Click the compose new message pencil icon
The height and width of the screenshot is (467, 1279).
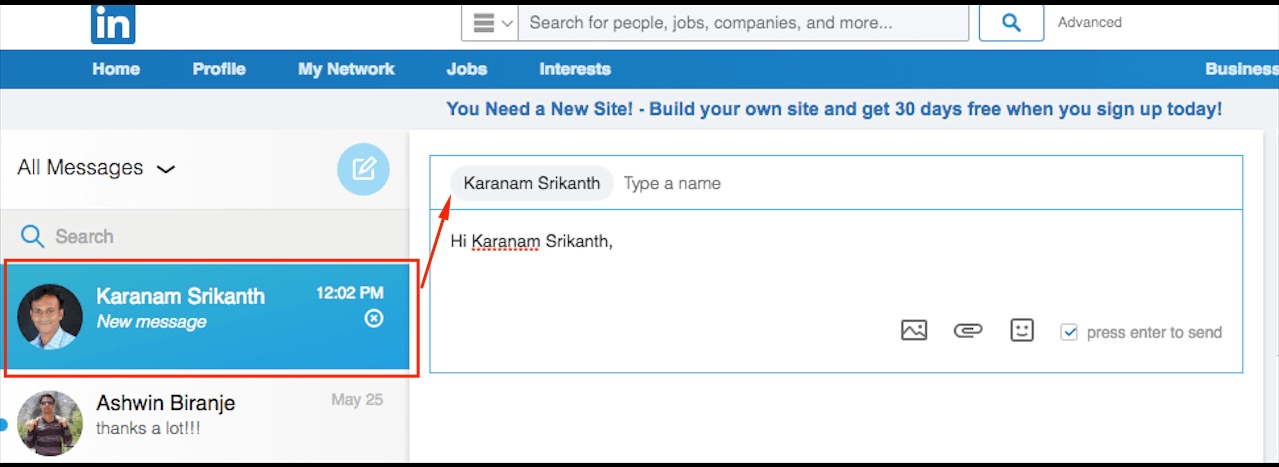[363, 169]
